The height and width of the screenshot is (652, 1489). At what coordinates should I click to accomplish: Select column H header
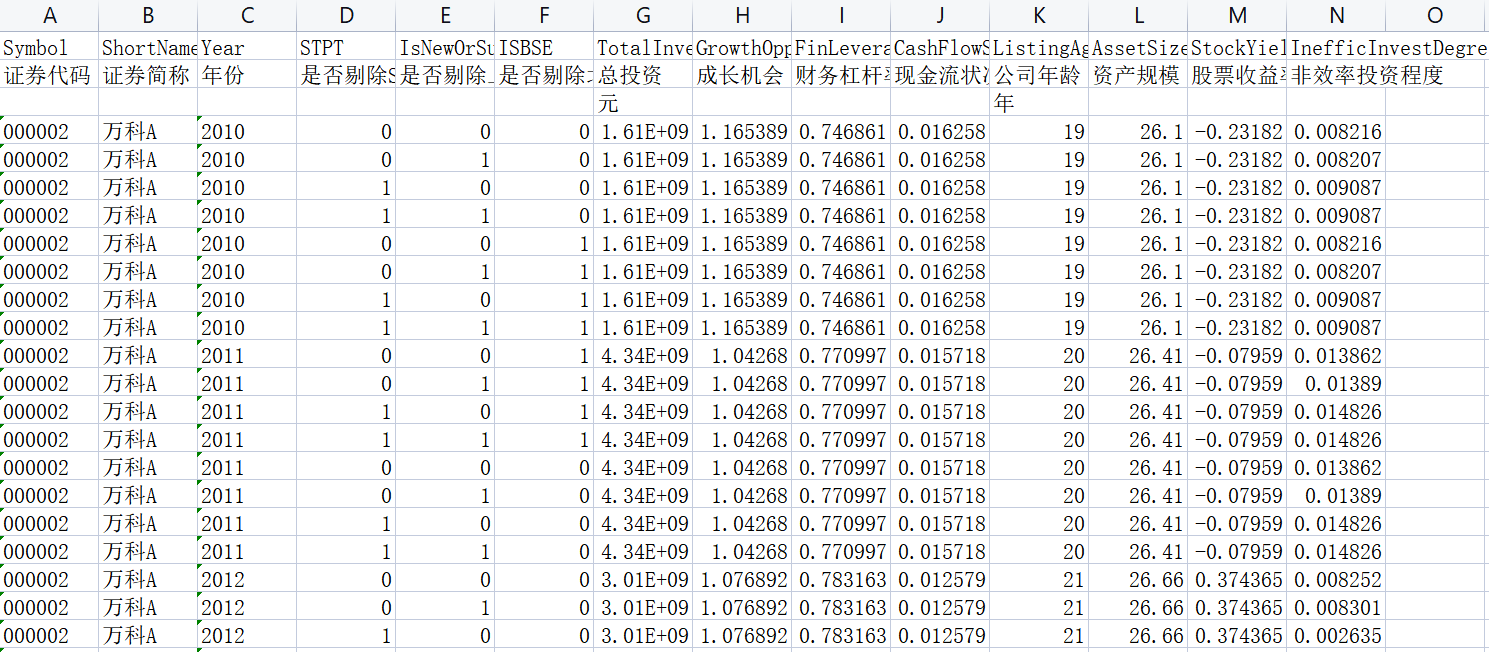(x=743, y=15)
